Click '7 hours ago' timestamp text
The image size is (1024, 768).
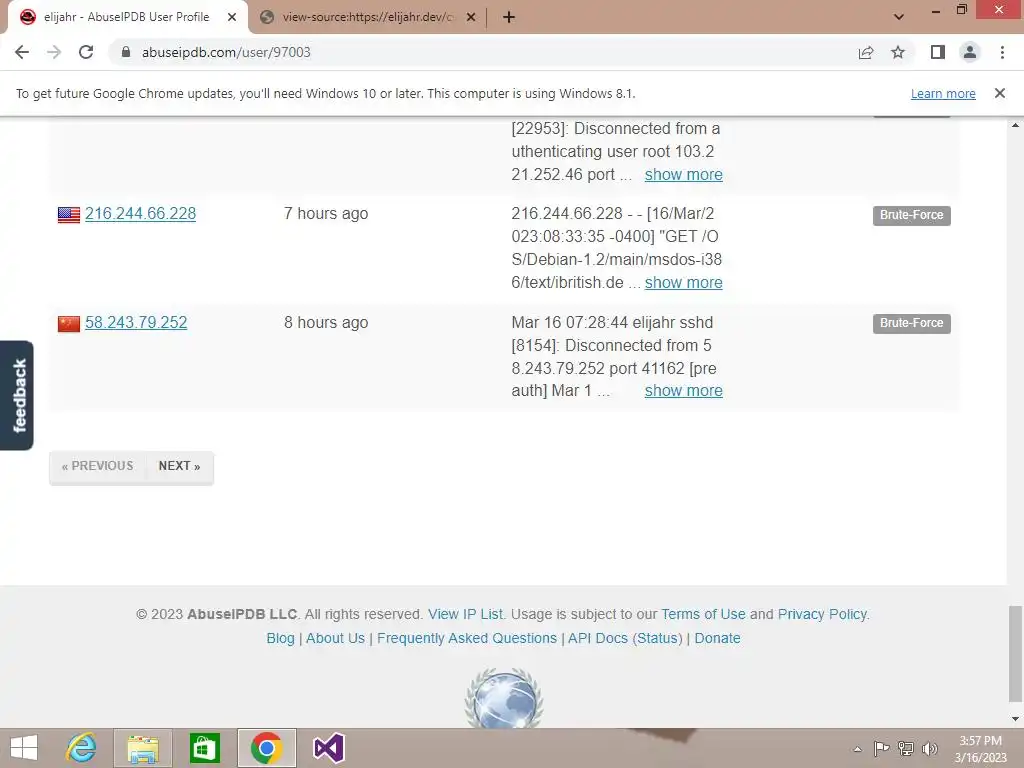click(326, 214)
